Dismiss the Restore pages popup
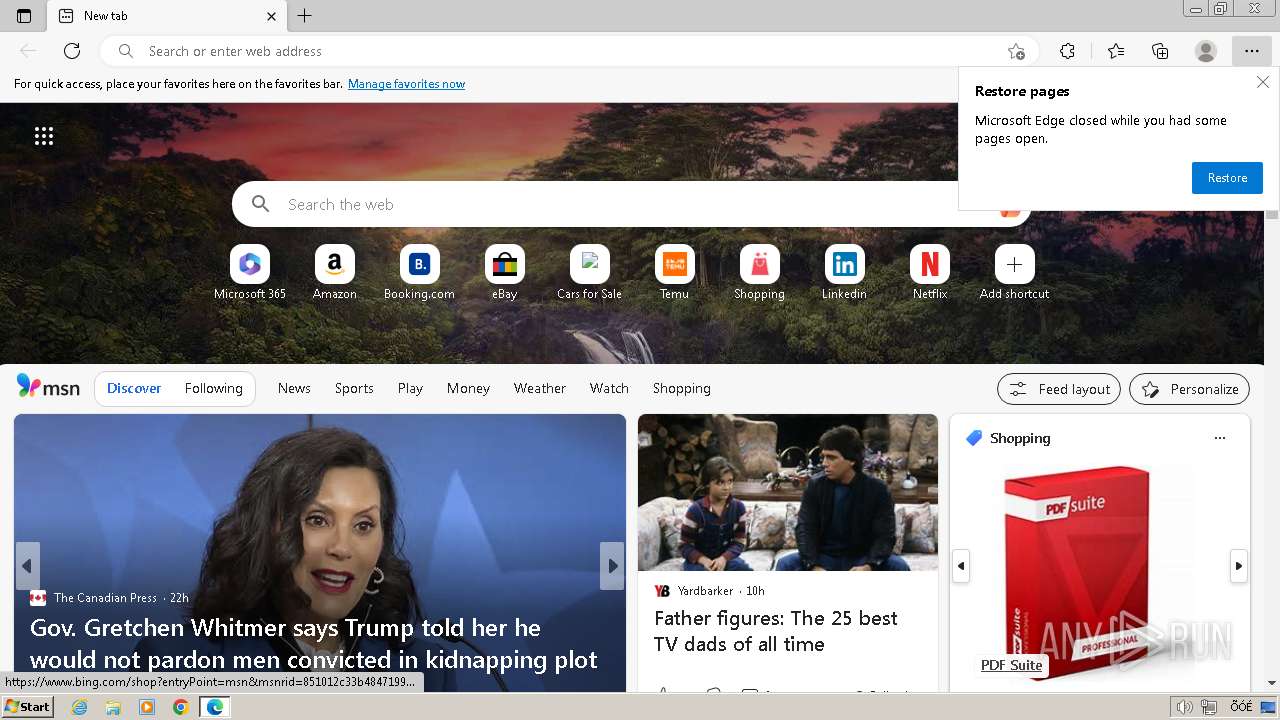The width and height of the screenshot is (1280, 720). tap(1263, 83)
